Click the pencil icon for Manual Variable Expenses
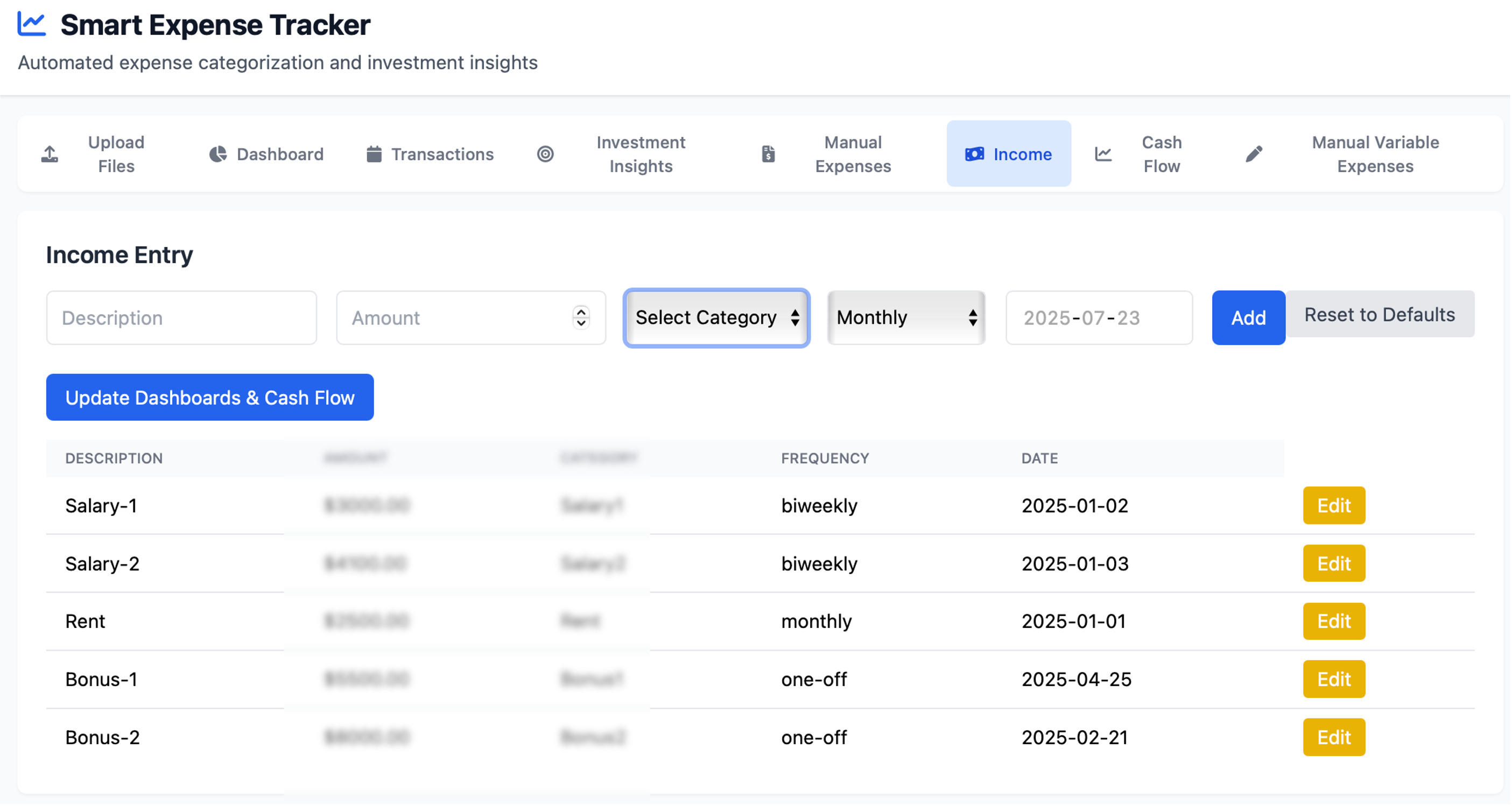The image size is (1512, 806). point(1254,154)
